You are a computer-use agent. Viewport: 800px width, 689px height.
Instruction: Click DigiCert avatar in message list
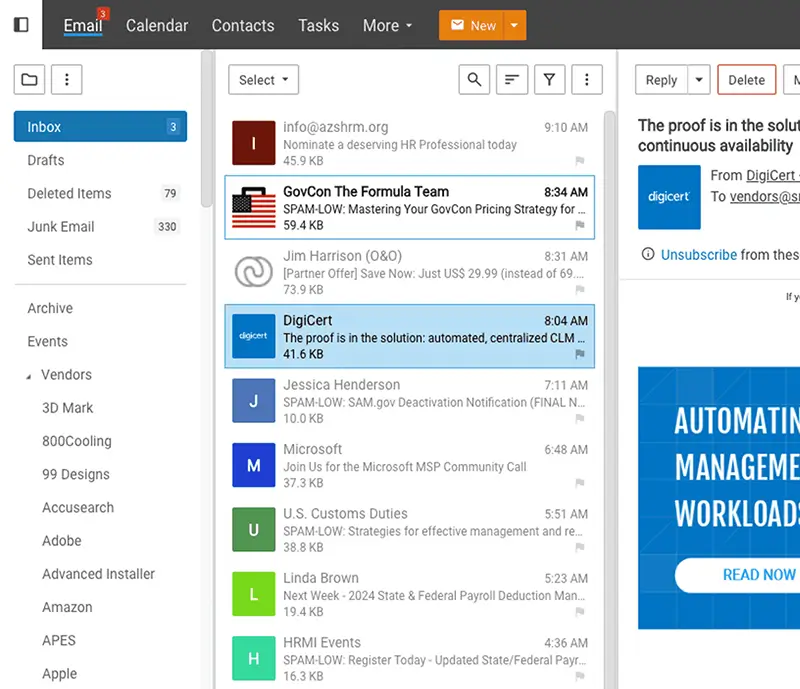[x=254, y=336]
